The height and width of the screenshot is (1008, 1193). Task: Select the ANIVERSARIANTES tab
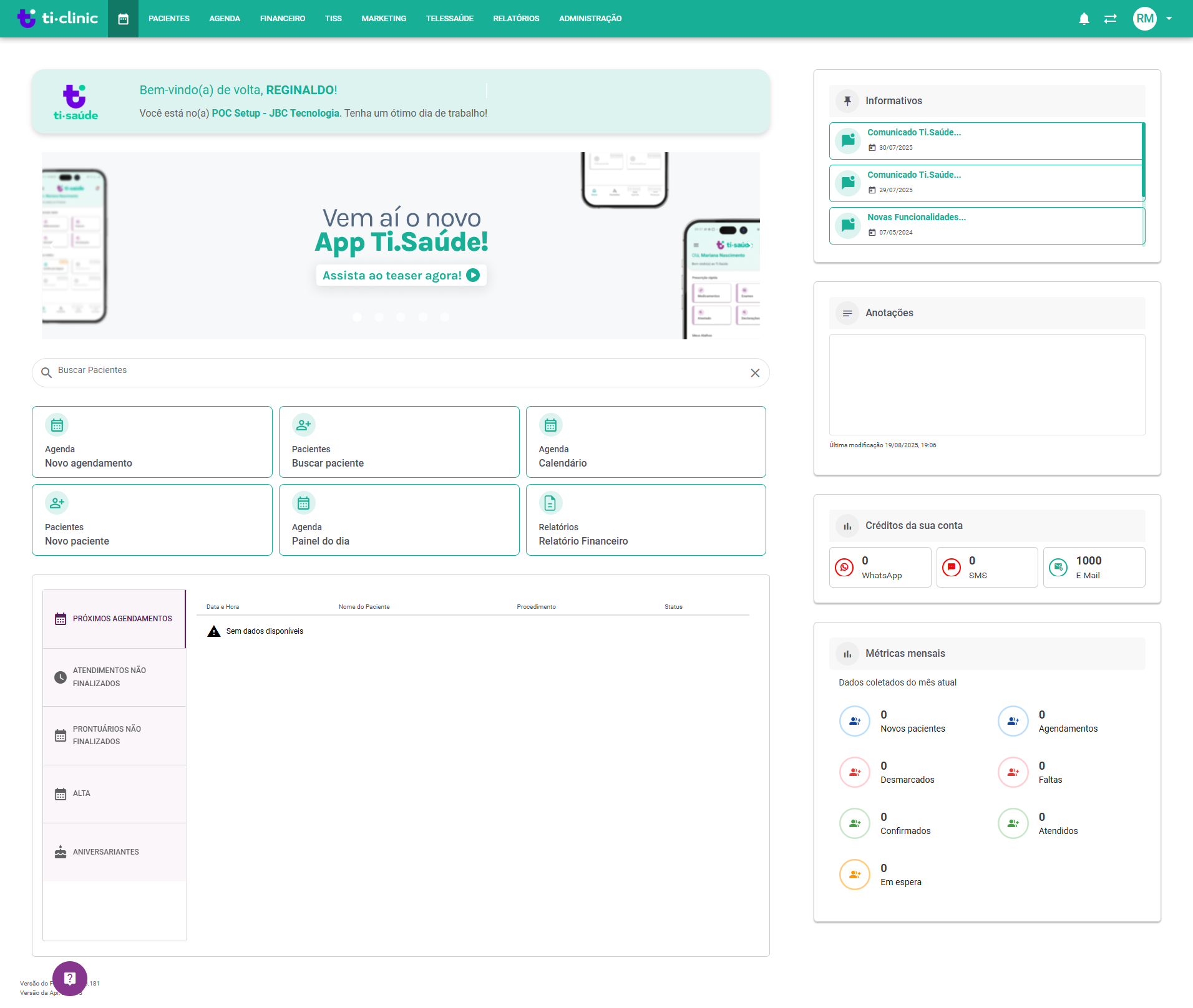(x=114, y=852)
